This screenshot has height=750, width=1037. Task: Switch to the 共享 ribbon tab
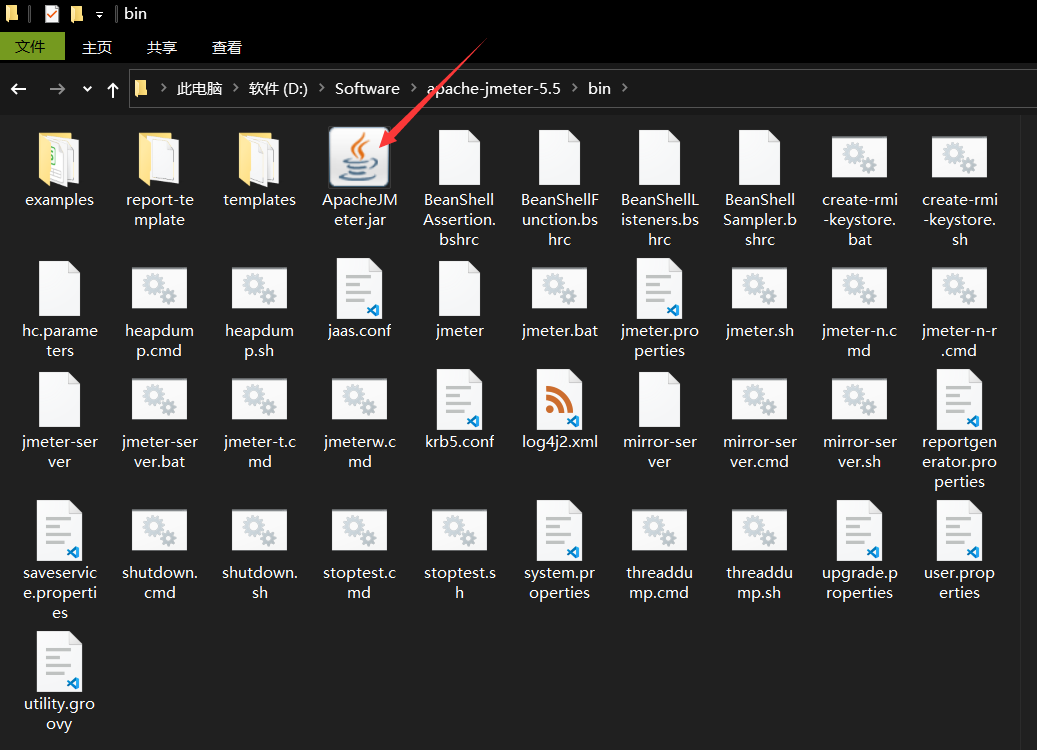(161, 48)
